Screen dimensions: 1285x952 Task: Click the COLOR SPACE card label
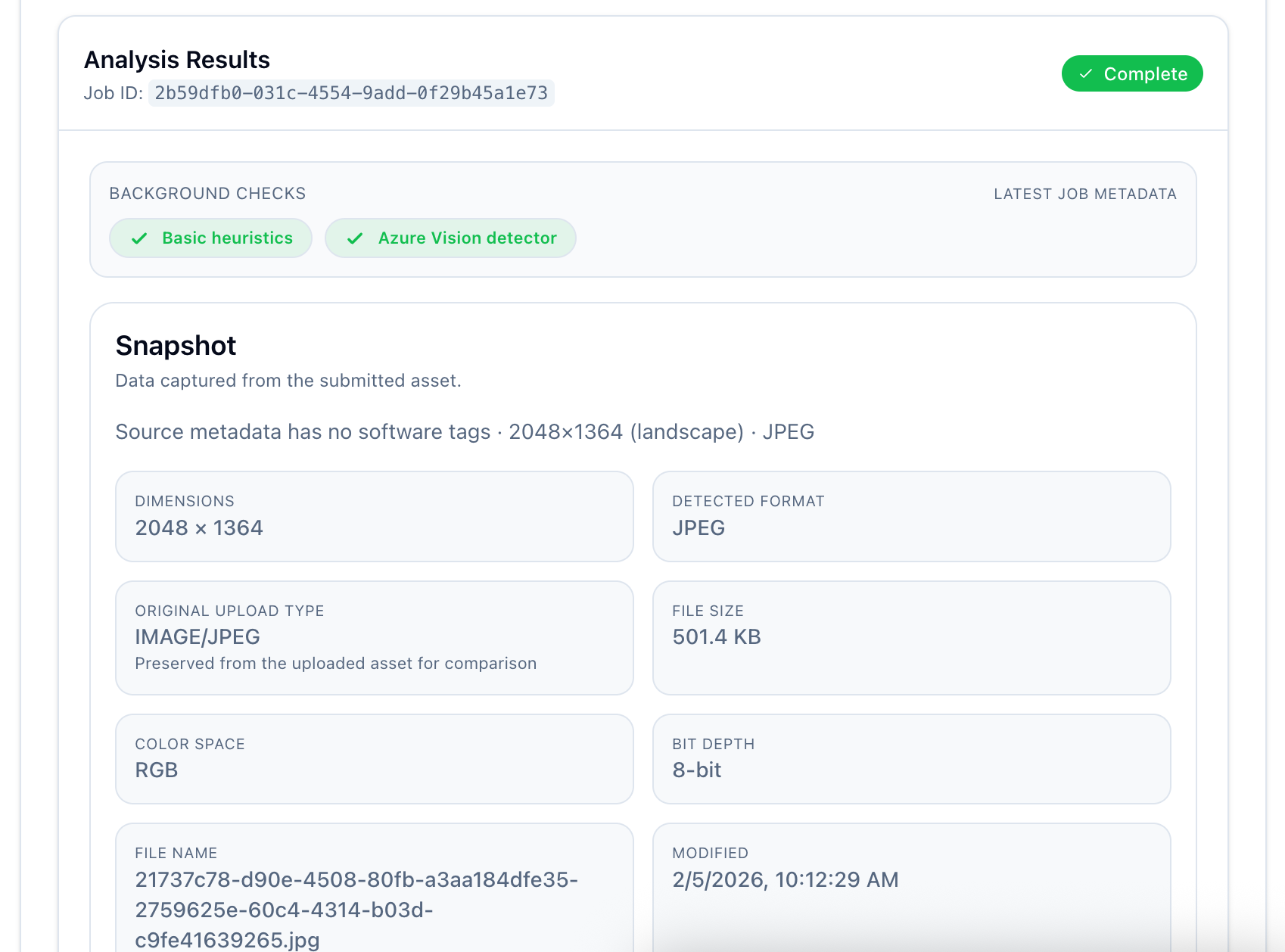[190, 744]
